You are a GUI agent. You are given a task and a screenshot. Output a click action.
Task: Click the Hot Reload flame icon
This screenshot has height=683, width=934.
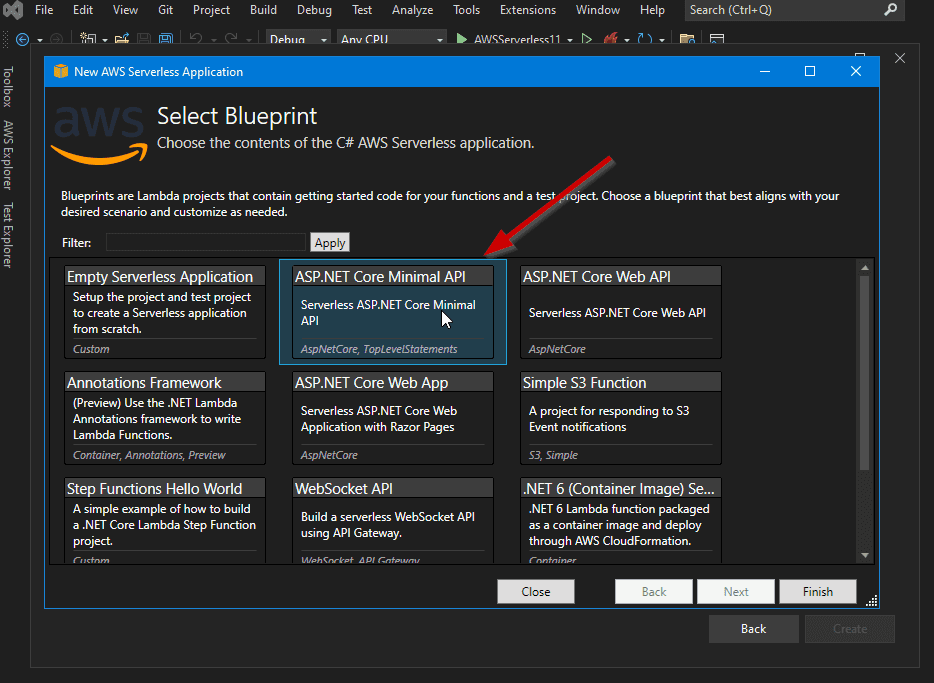click(609, 40)
